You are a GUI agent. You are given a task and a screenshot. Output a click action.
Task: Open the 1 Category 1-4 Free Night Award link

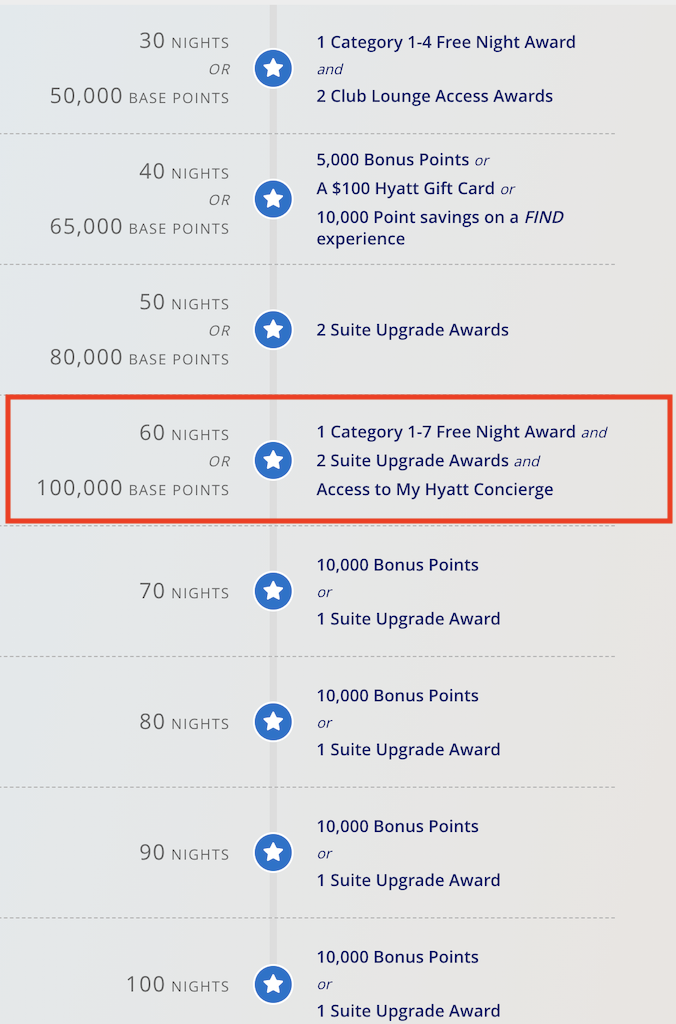pos(446,42)
